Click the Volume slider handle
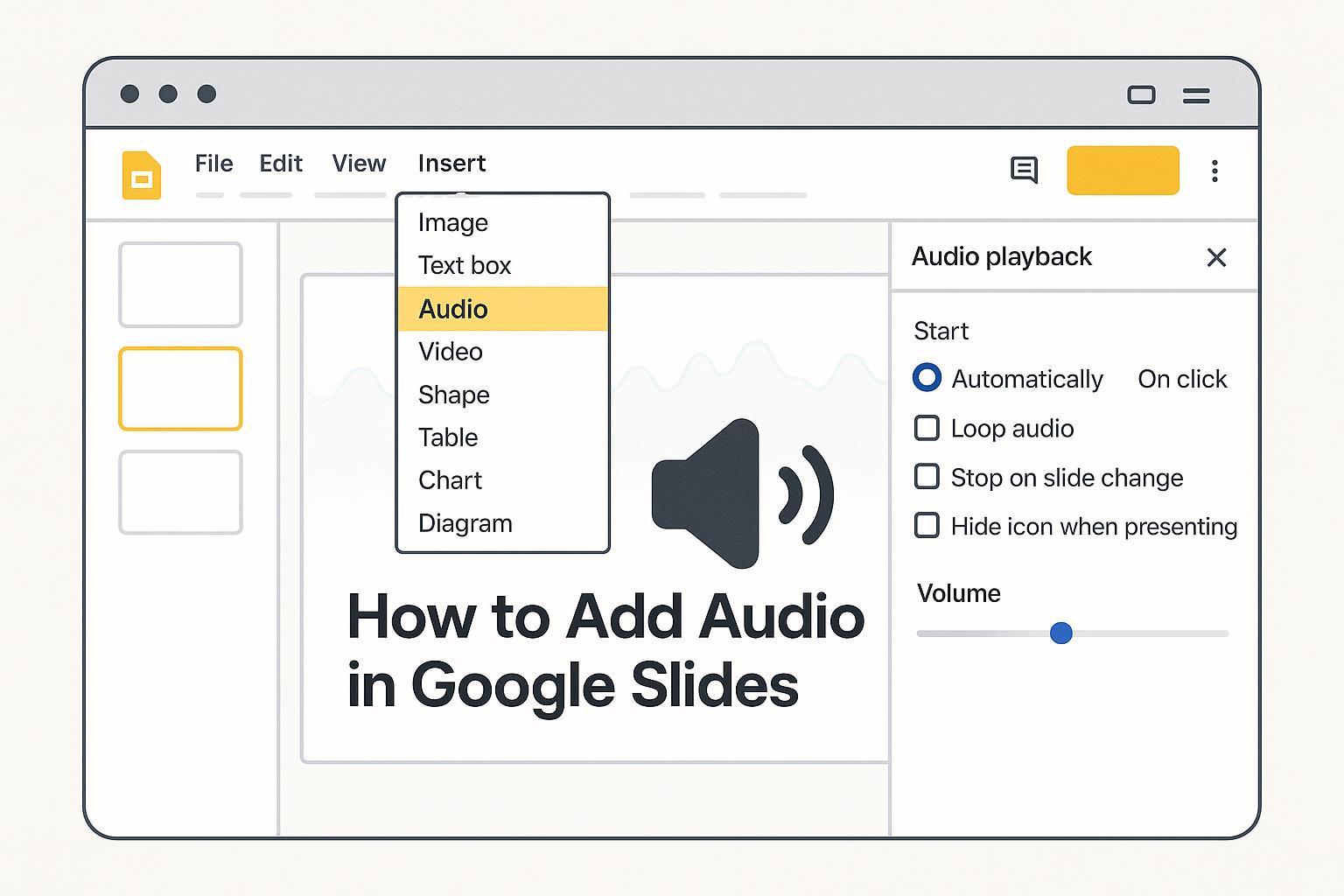The width and height of the screenshot is (1344, 896). tap(1060, 633)
